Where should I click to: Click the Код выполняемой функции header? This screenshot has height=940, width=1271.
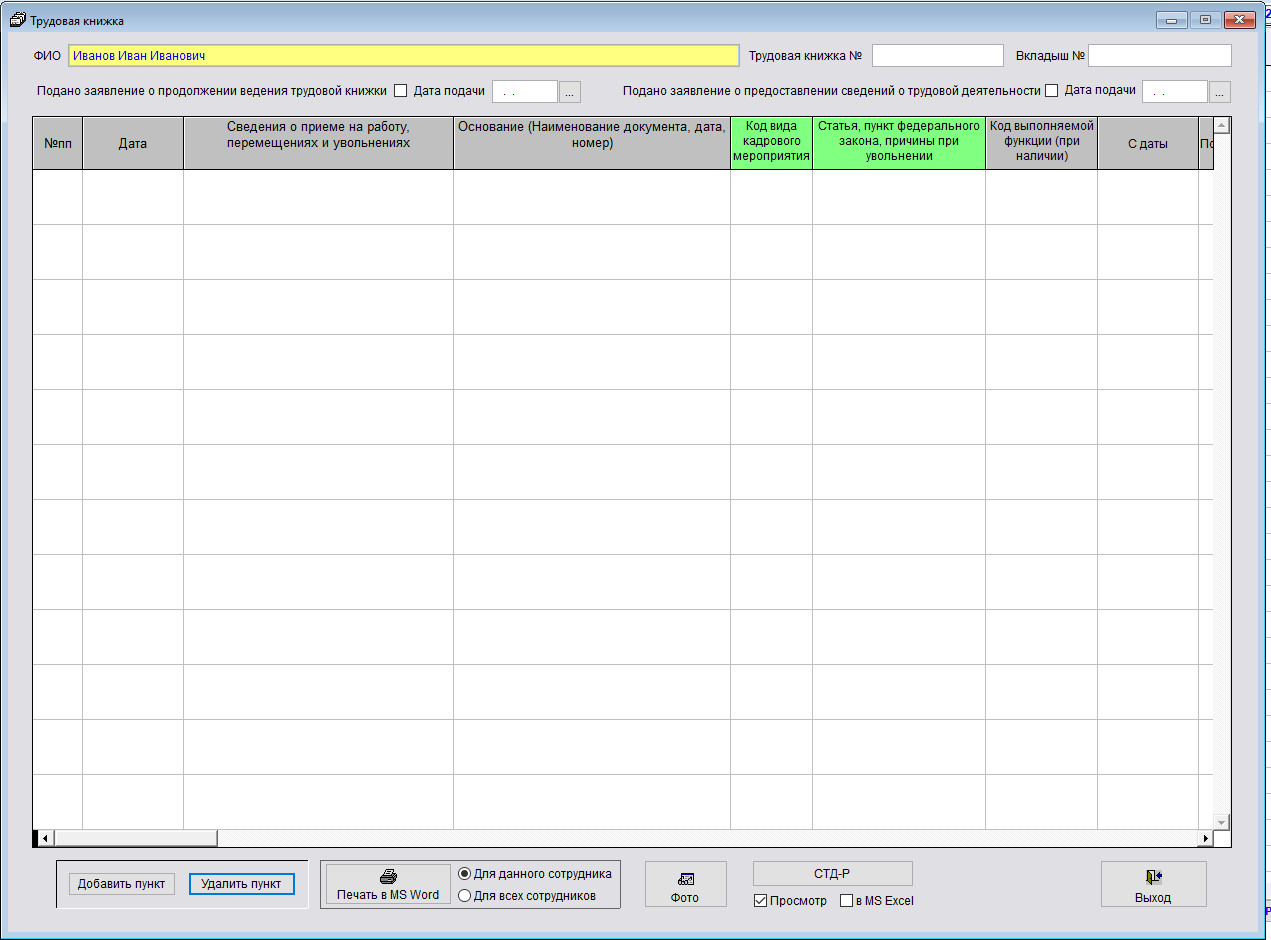pos(1042,143)
